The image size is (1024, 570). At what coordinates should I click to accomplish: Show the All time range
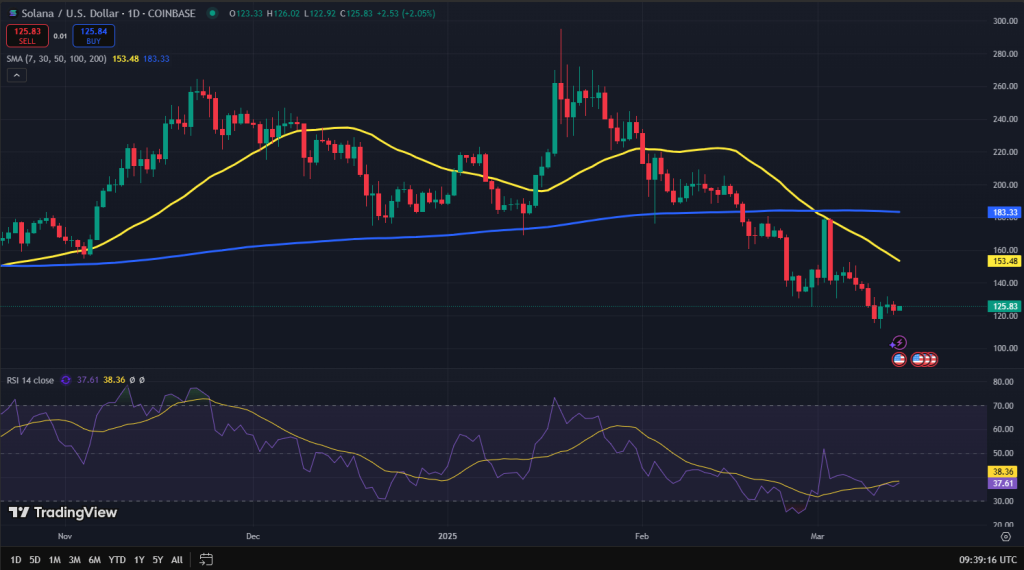click(177, 560)
